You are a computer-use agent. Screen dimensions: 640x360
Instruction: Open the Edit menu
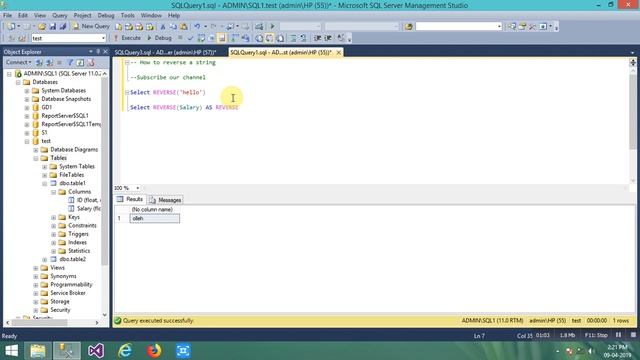[23, 15]
